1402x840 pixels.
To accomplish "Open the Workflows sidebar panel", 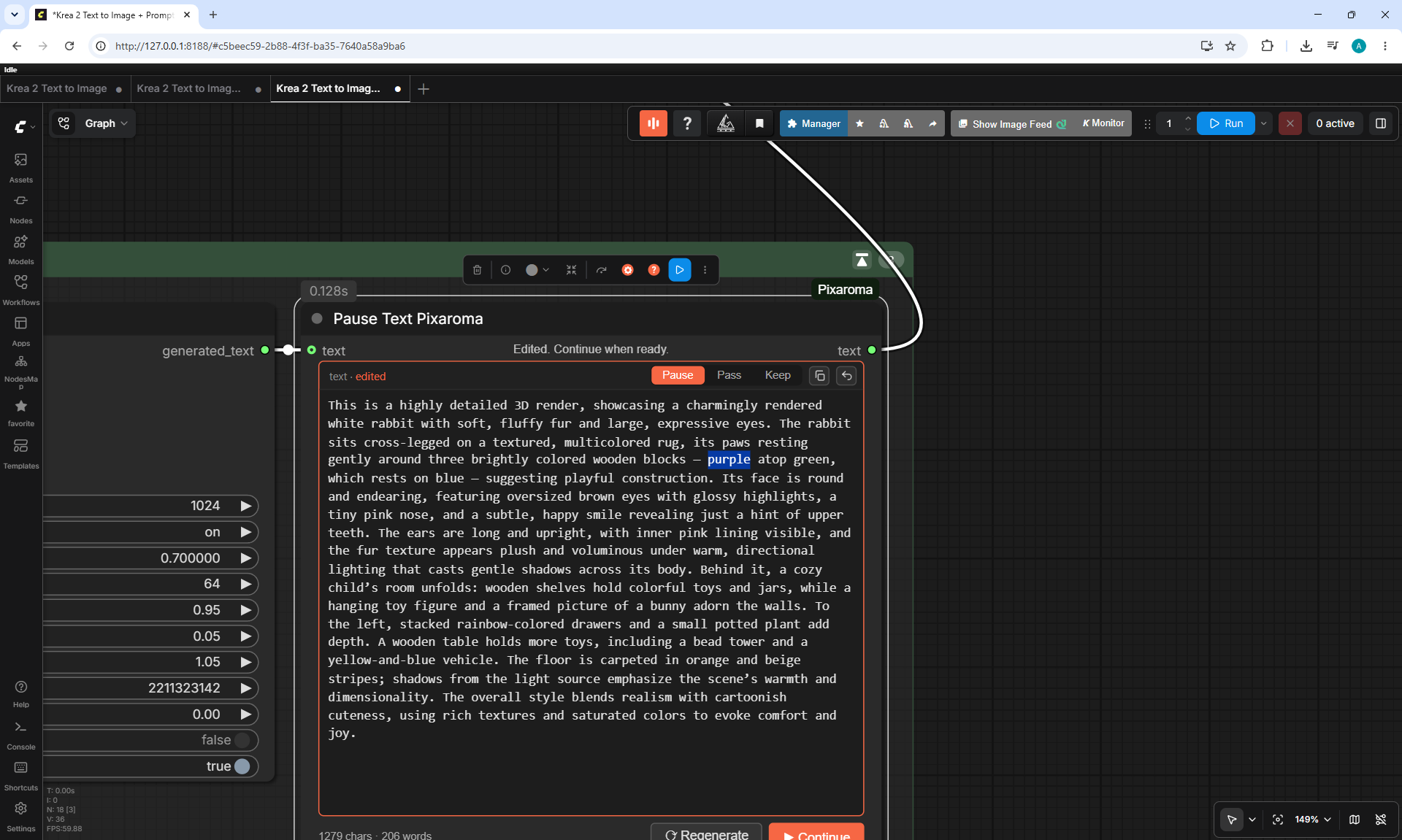I will pyautogui.click(x=21, y=290).
